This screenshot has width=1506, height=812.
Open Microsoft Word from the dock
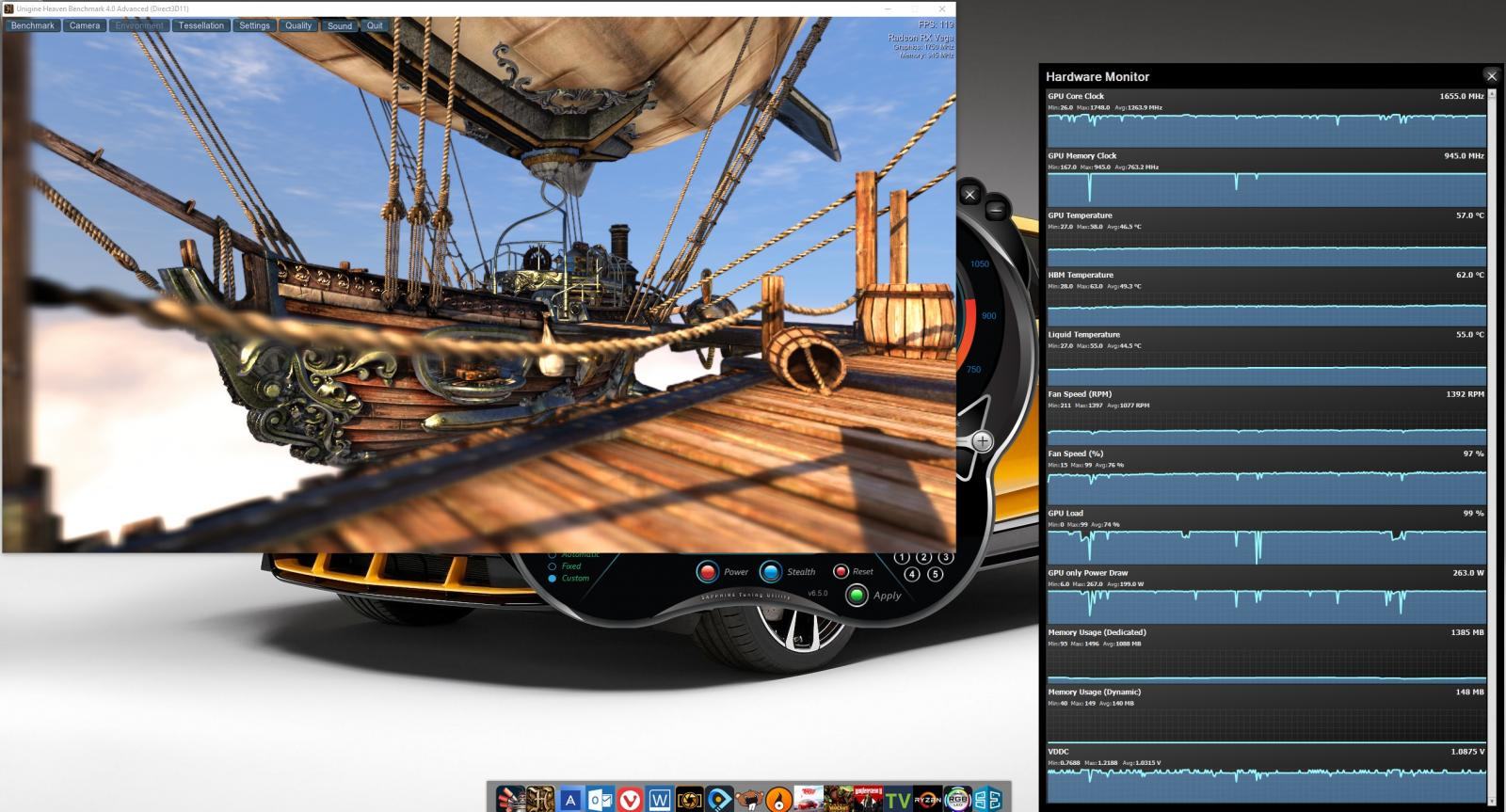point(660,801)
